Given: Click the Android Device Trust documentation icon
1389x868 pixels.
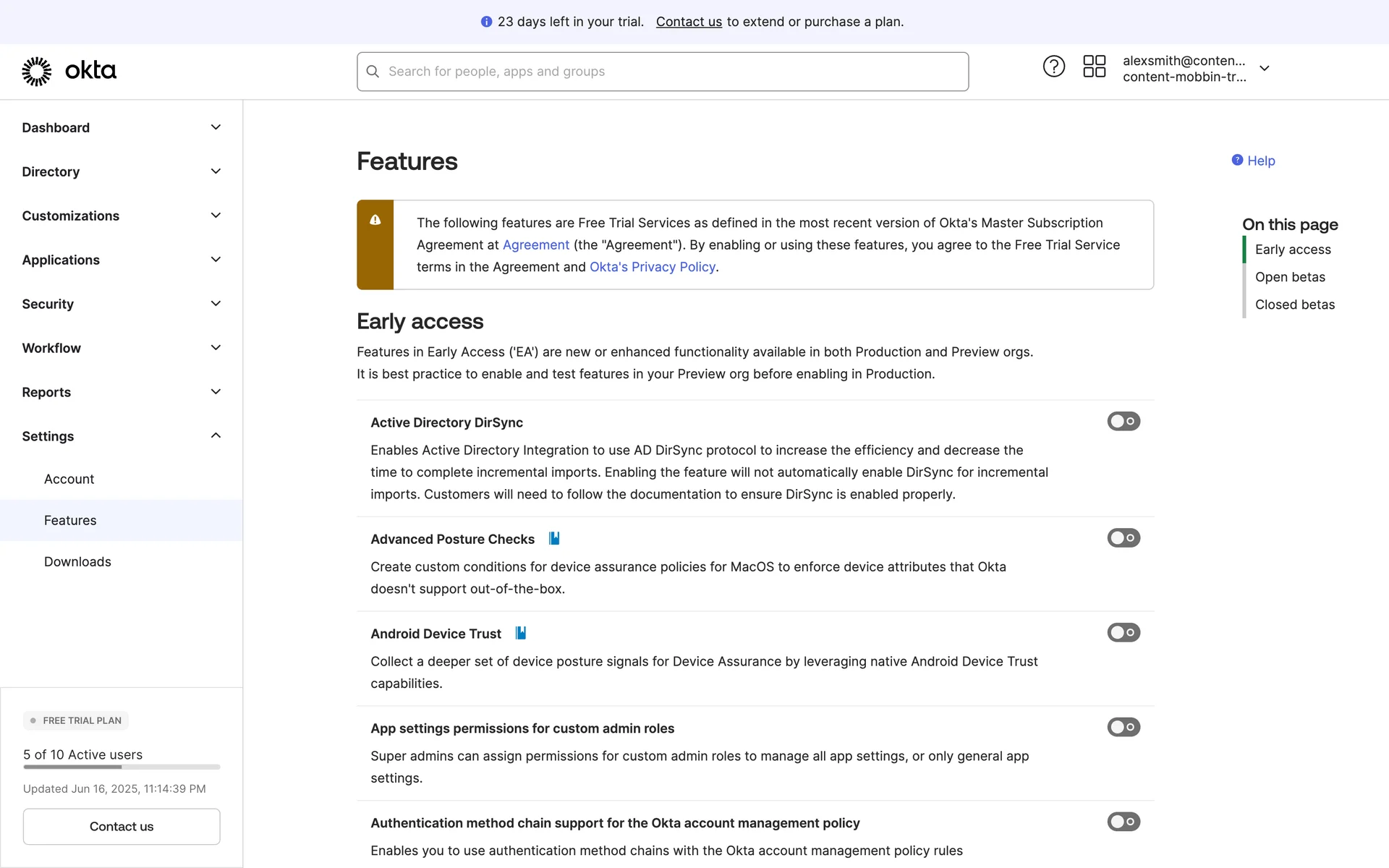Looking at the screenshot, I should [520, 633].
